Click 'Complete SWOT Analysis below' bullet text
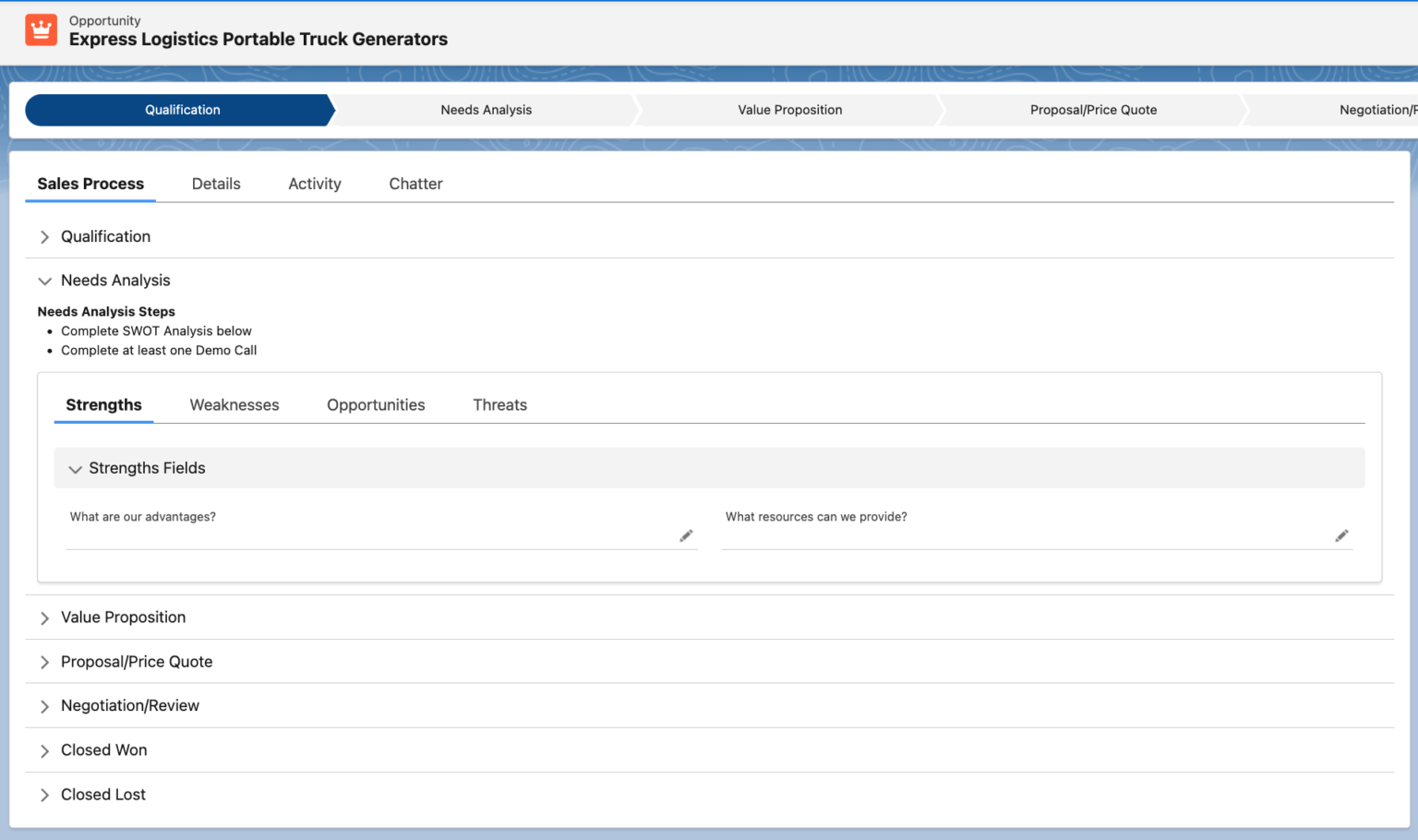1418x840 pixels. tap(156, 331)
